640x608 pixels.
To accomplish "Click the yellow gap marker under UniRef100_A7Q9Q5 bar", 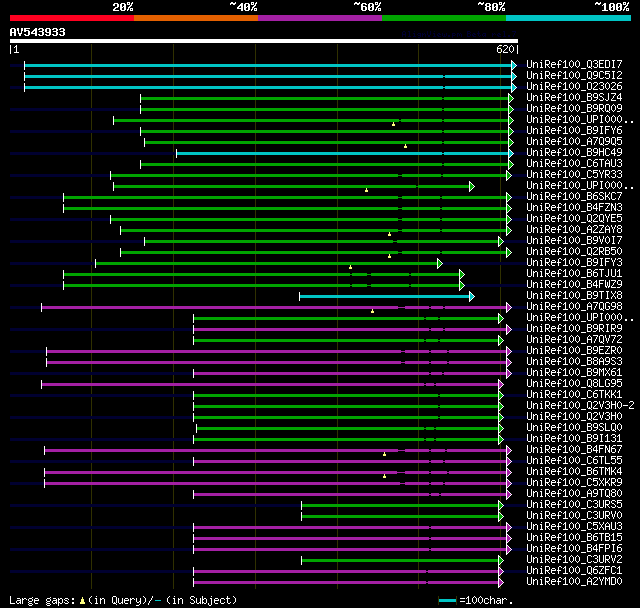I will (x=405, y=146).
